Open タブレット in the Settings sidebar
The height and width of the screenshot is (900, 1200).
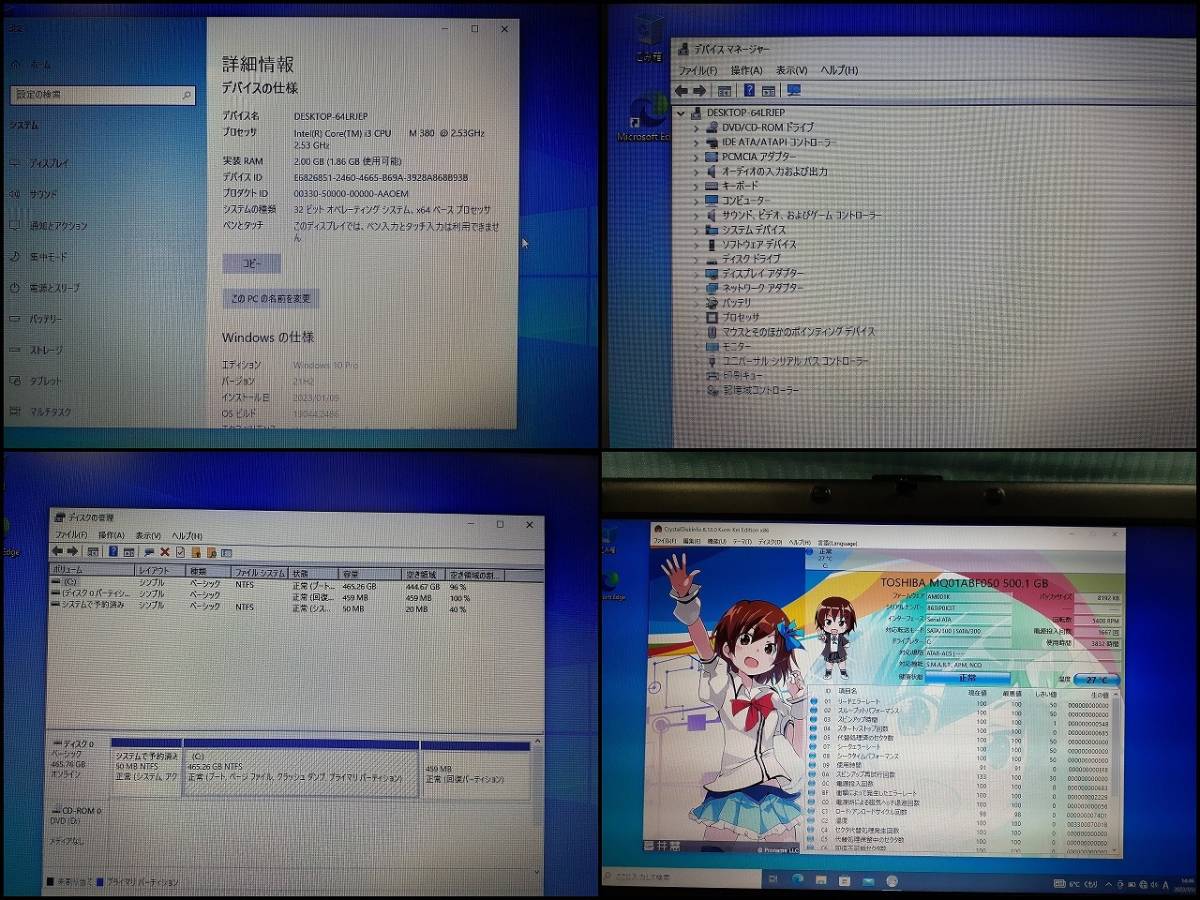point(37,381)
